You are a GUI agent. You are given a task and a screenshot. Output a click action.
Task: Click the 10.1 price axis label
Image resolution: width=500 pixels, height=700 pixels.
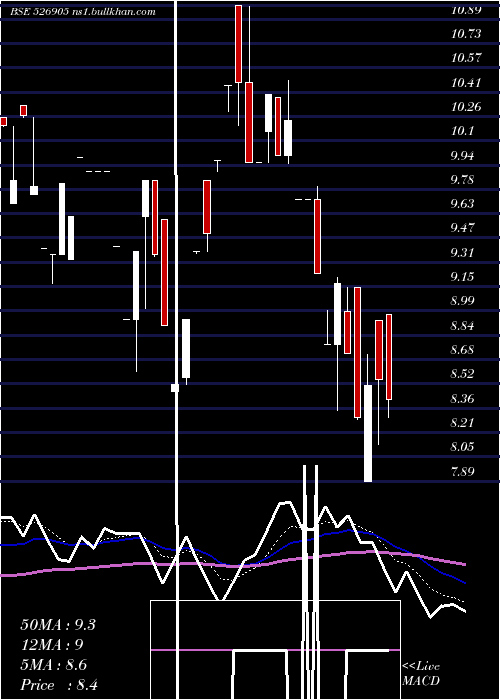[462, 131]
